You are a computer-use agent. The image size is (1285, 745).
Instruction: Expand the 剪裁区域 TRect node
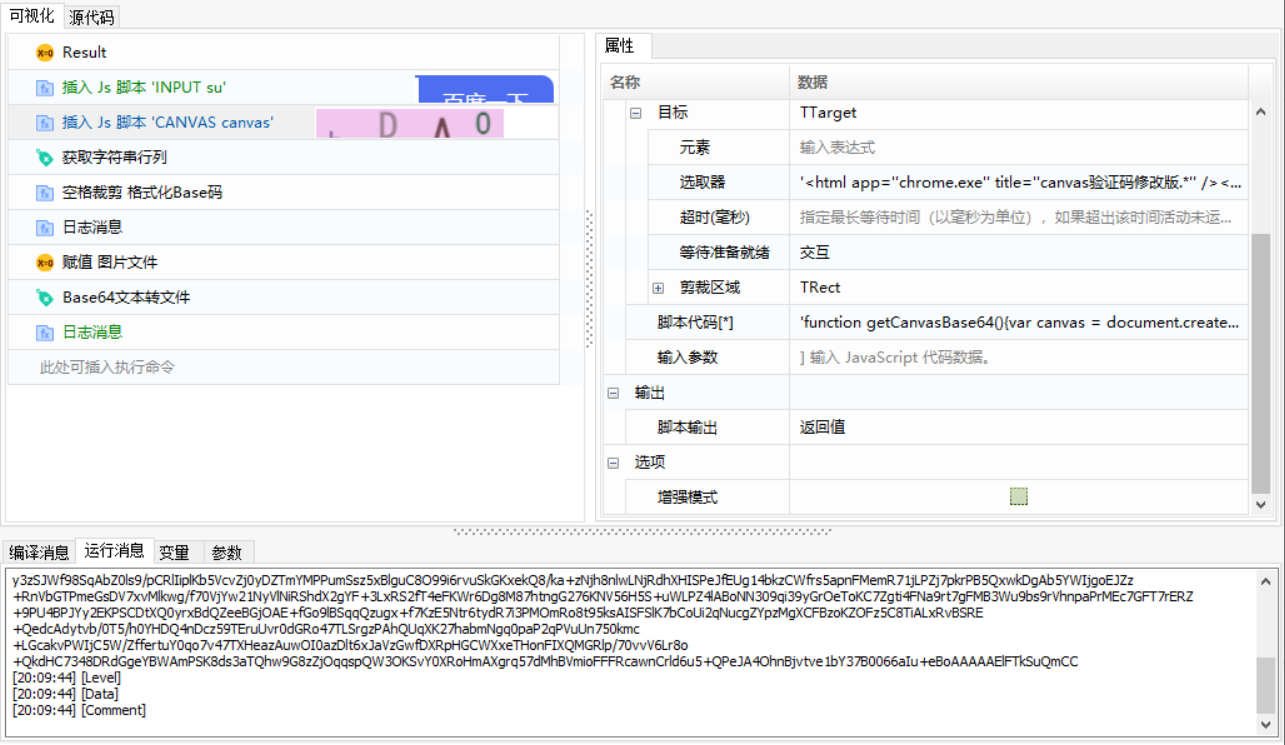[657, 287]
